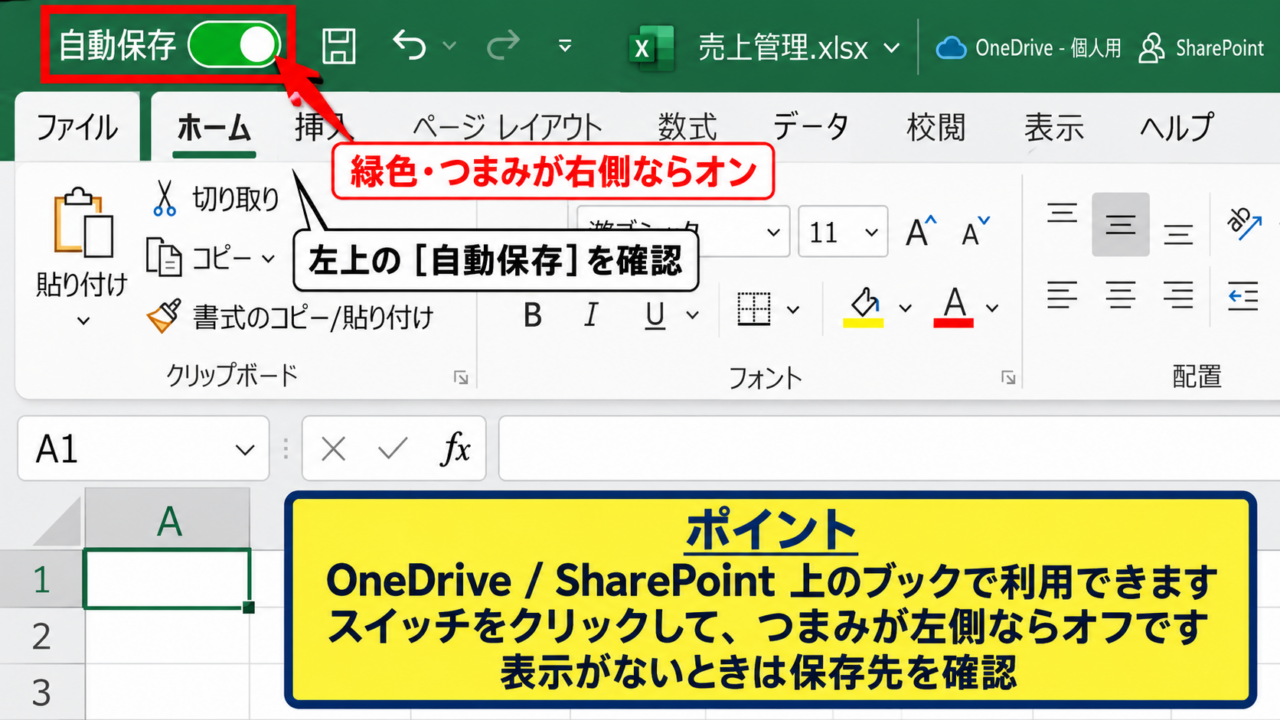
Task: Open the データ tab
Action: pos(811,128)
